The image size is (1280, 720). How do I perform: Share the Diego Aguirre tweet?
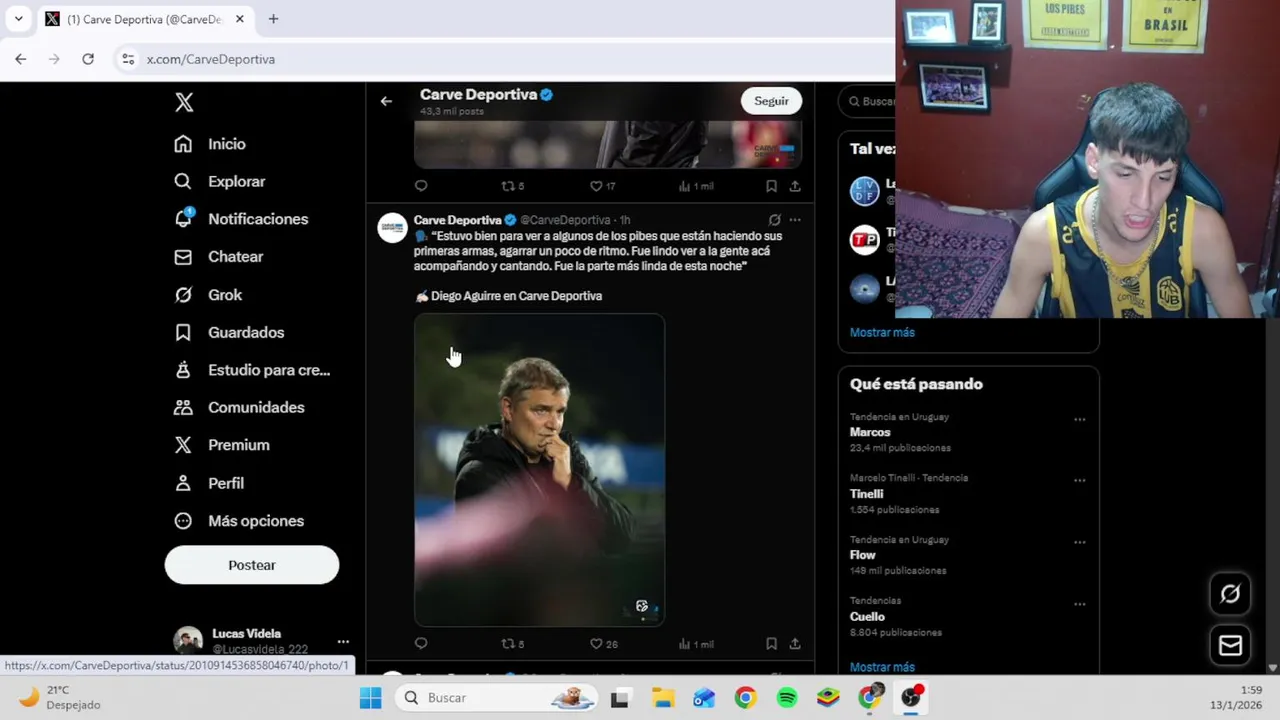coord(795,644)
